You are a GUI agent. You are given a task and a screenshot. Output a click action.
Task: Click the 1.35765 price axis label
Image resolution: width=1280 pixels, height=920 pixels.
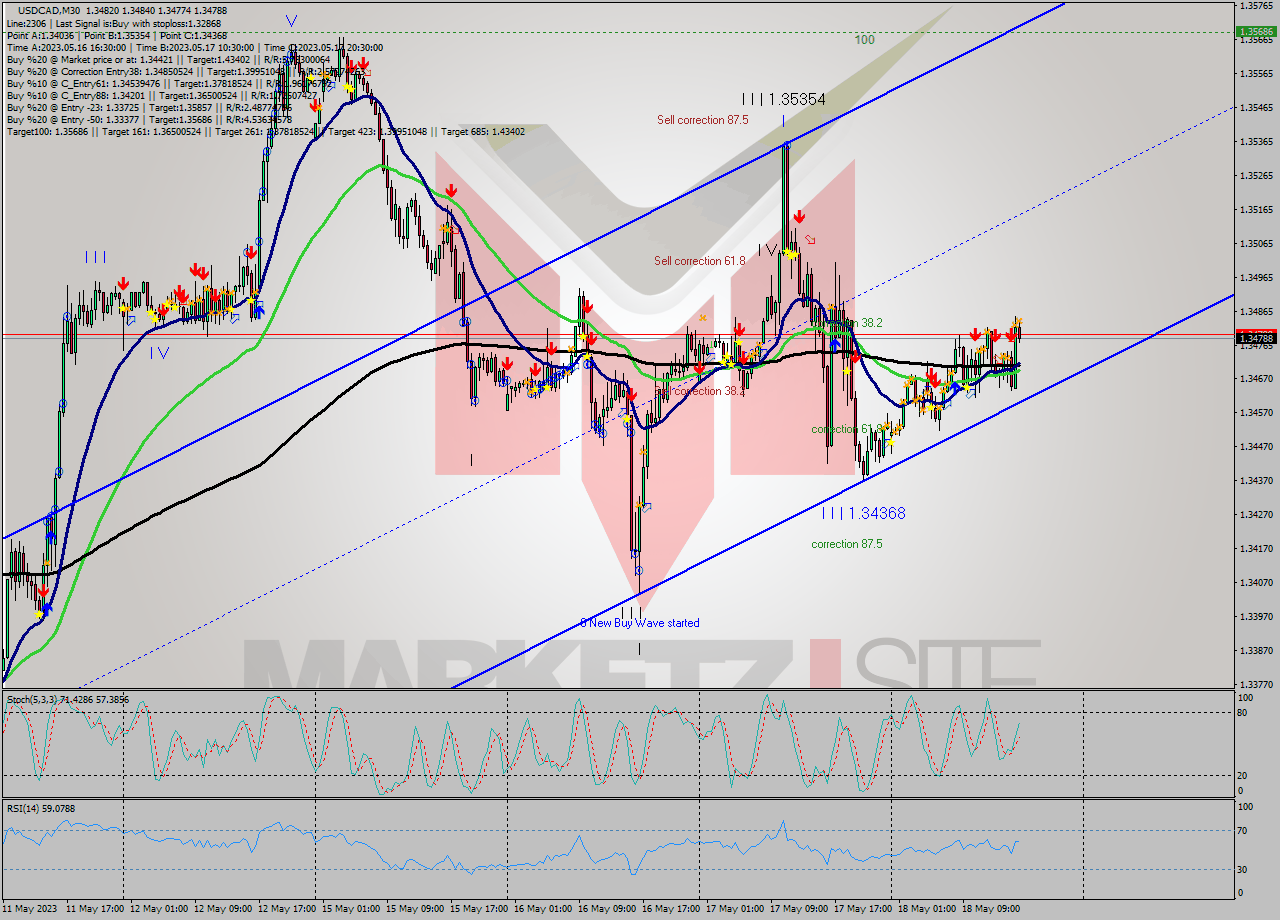pos(1256,5)
